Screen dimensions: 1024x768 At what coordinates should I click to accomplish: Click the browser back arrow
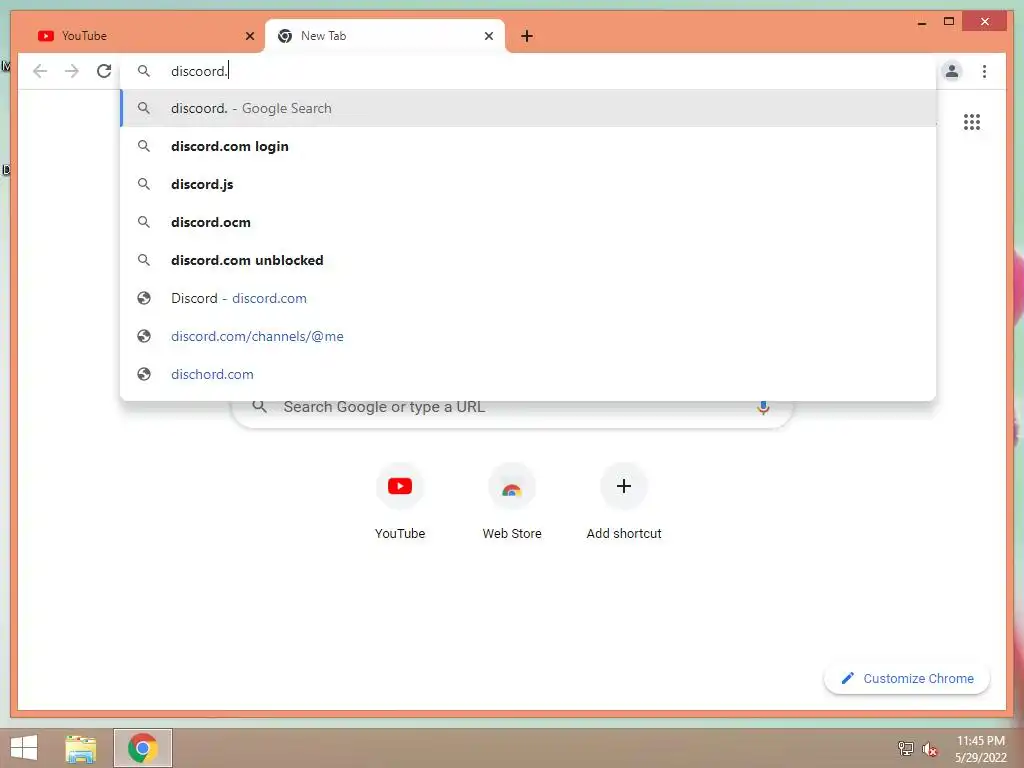40,71
